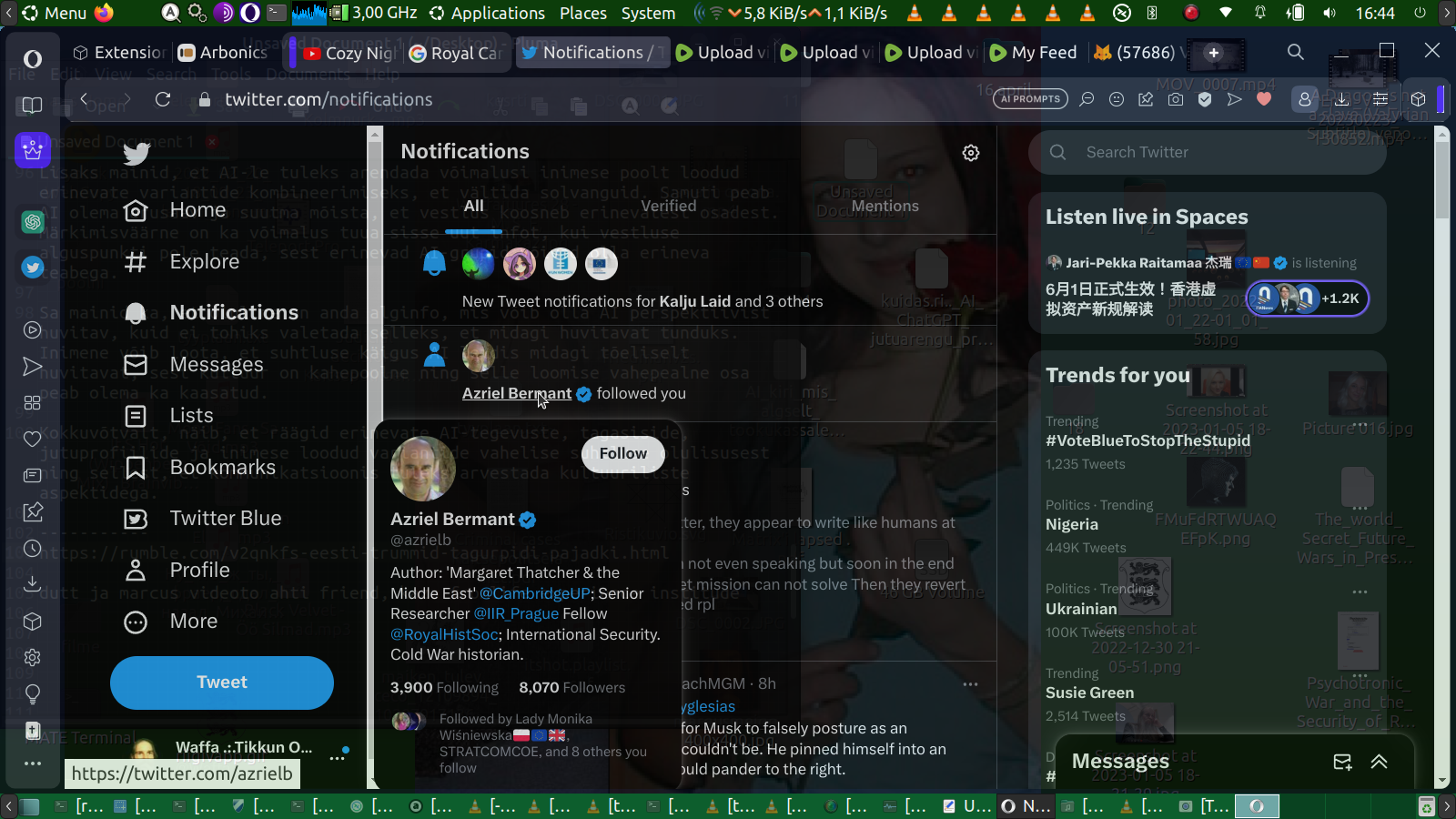Open the #VoteBlueToStopTheStupid trend
Viewport: 1456px width, 819px height.
click(x=1148, y=440)
